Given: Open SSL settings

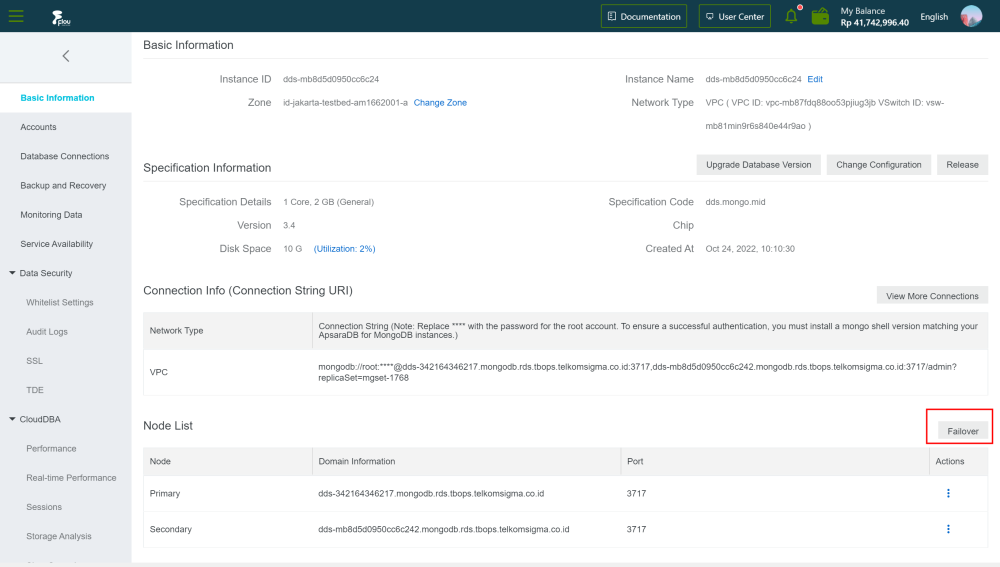Looking at the screenshot, I should [x=34, y=361].
